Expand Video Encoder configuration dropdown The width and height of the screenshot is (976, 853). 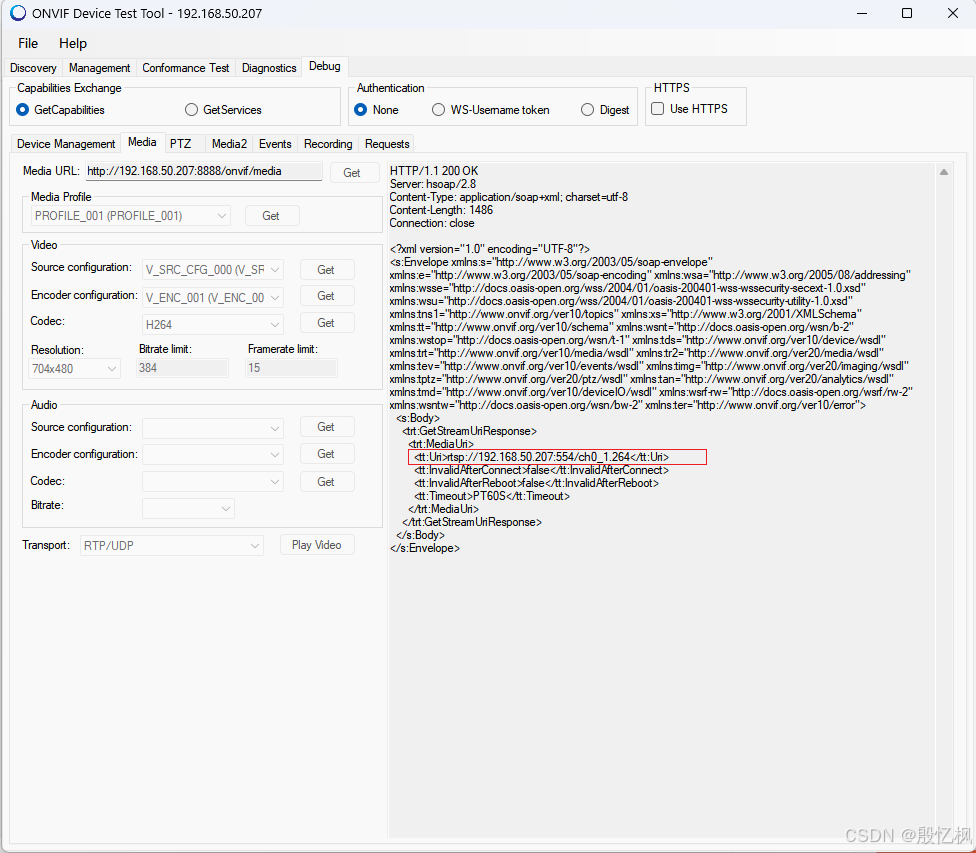[x=212, y=298]
